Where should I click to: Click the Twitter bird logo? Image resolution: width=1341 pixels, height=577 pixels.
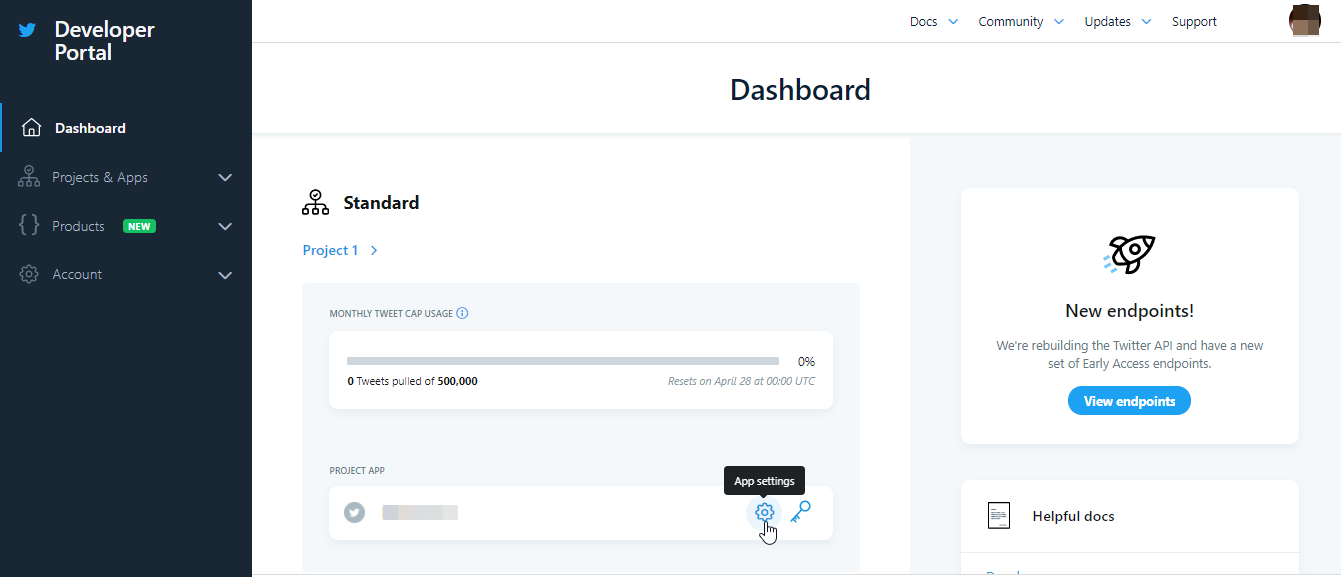(27, 30)
